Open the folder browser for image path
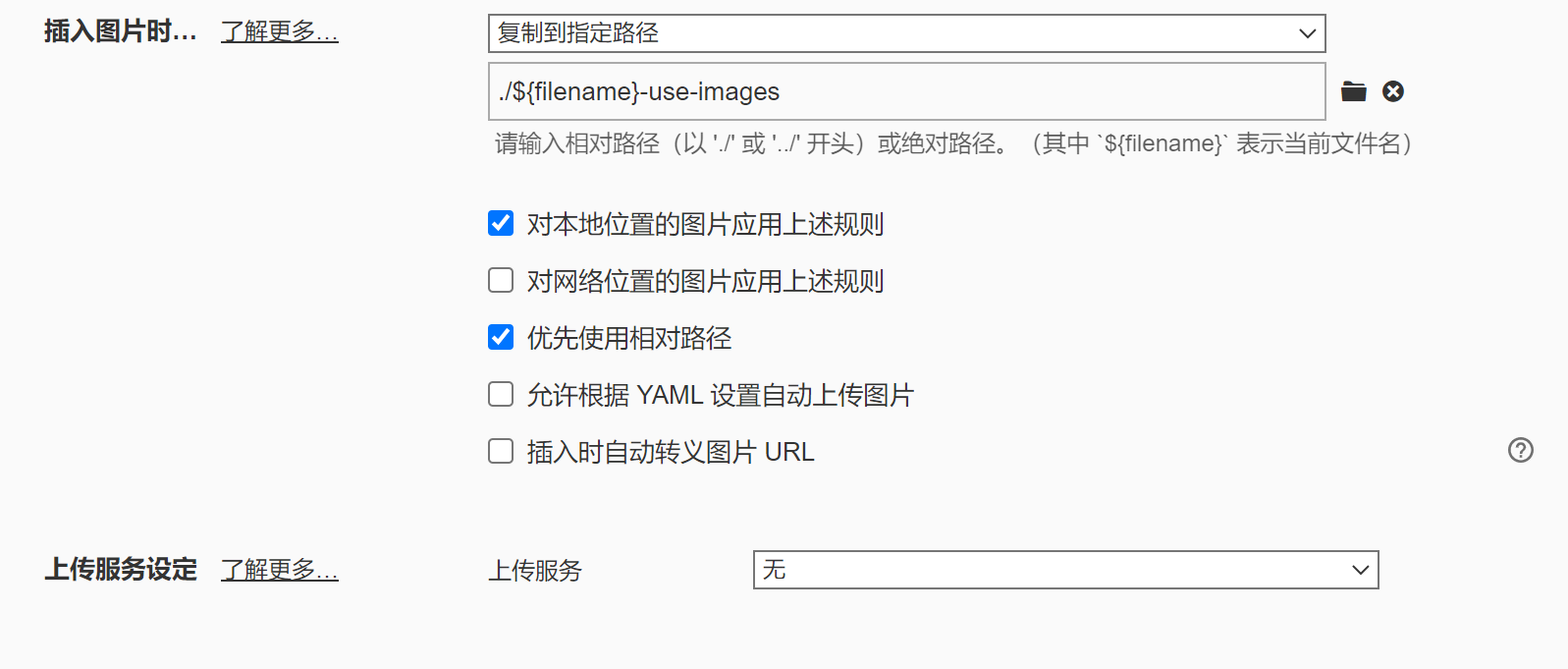Screen dimensions: 1568x669 (x=1353, y=91)
